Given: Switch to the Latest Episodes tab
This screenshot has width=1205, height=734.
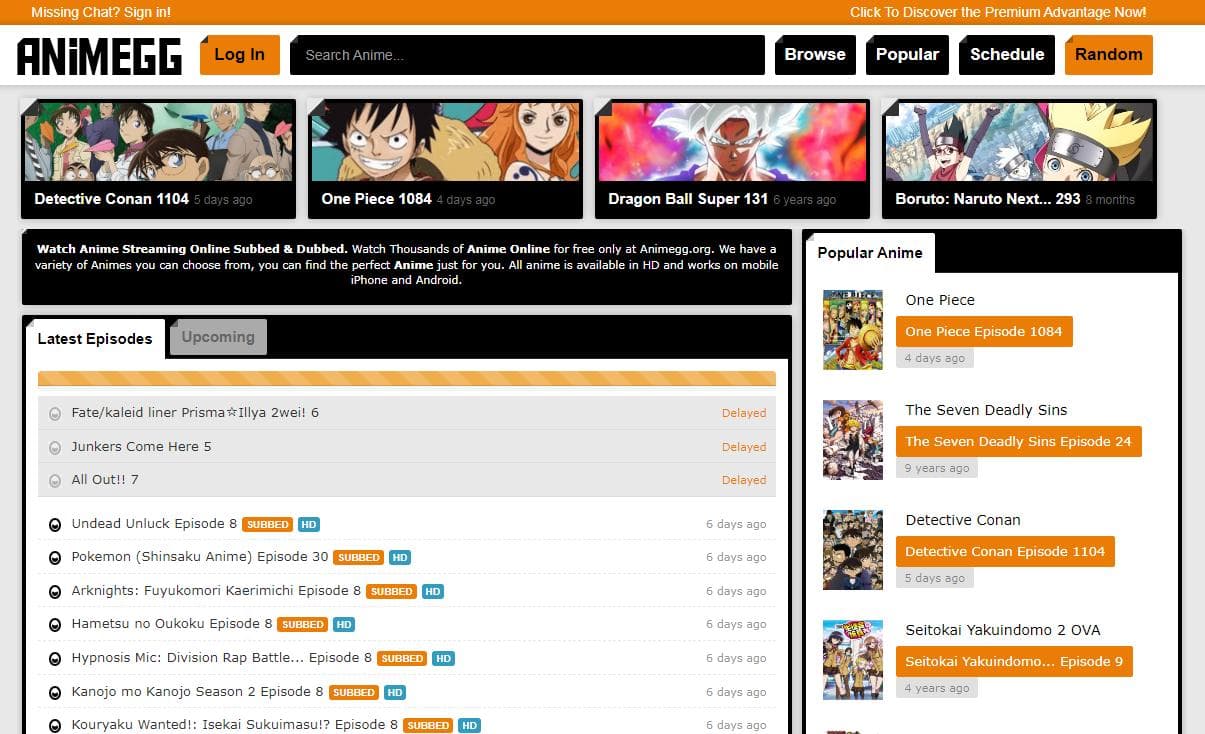Looking at the screenshot, I should (x=95, y=339).
